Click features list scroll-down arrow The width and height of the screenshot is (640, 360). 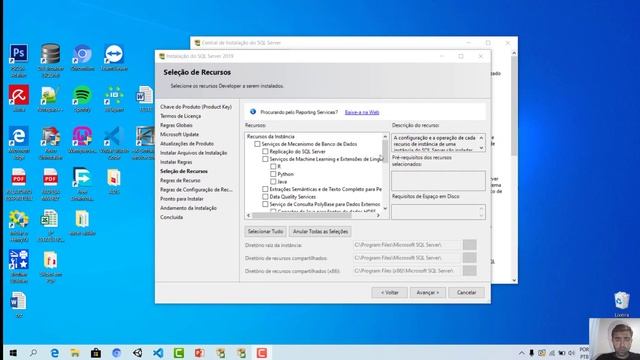pos(385,209)
